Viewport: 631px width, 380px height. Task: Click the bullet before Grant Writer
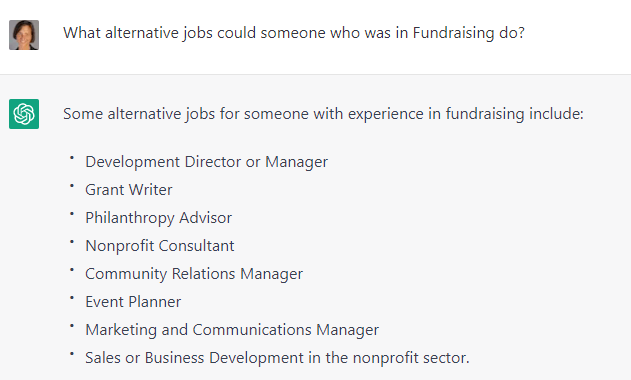[x=72, y=186]
